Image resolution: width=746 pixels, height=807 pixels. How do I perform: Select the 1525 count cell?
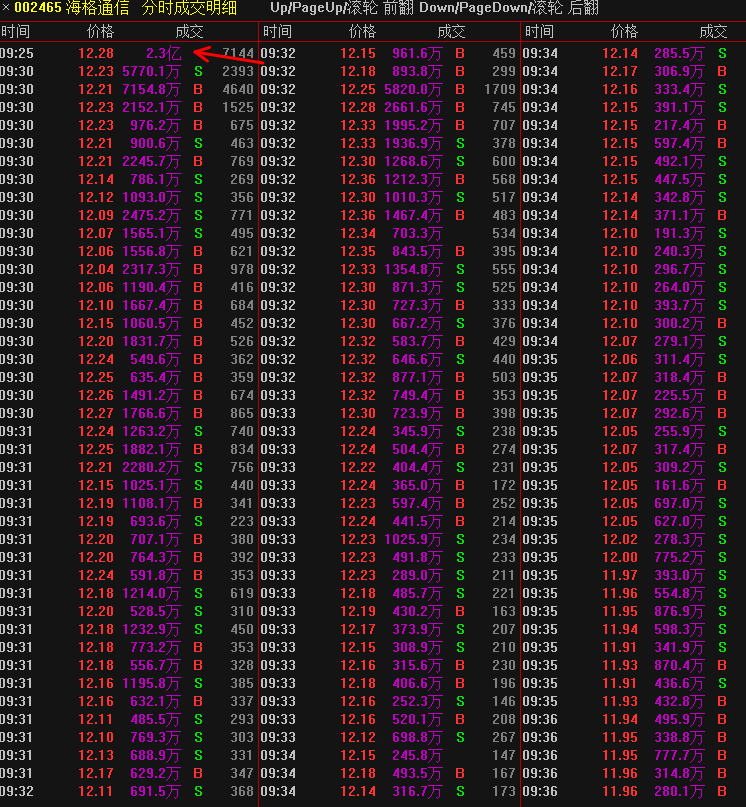coord(238,108)
